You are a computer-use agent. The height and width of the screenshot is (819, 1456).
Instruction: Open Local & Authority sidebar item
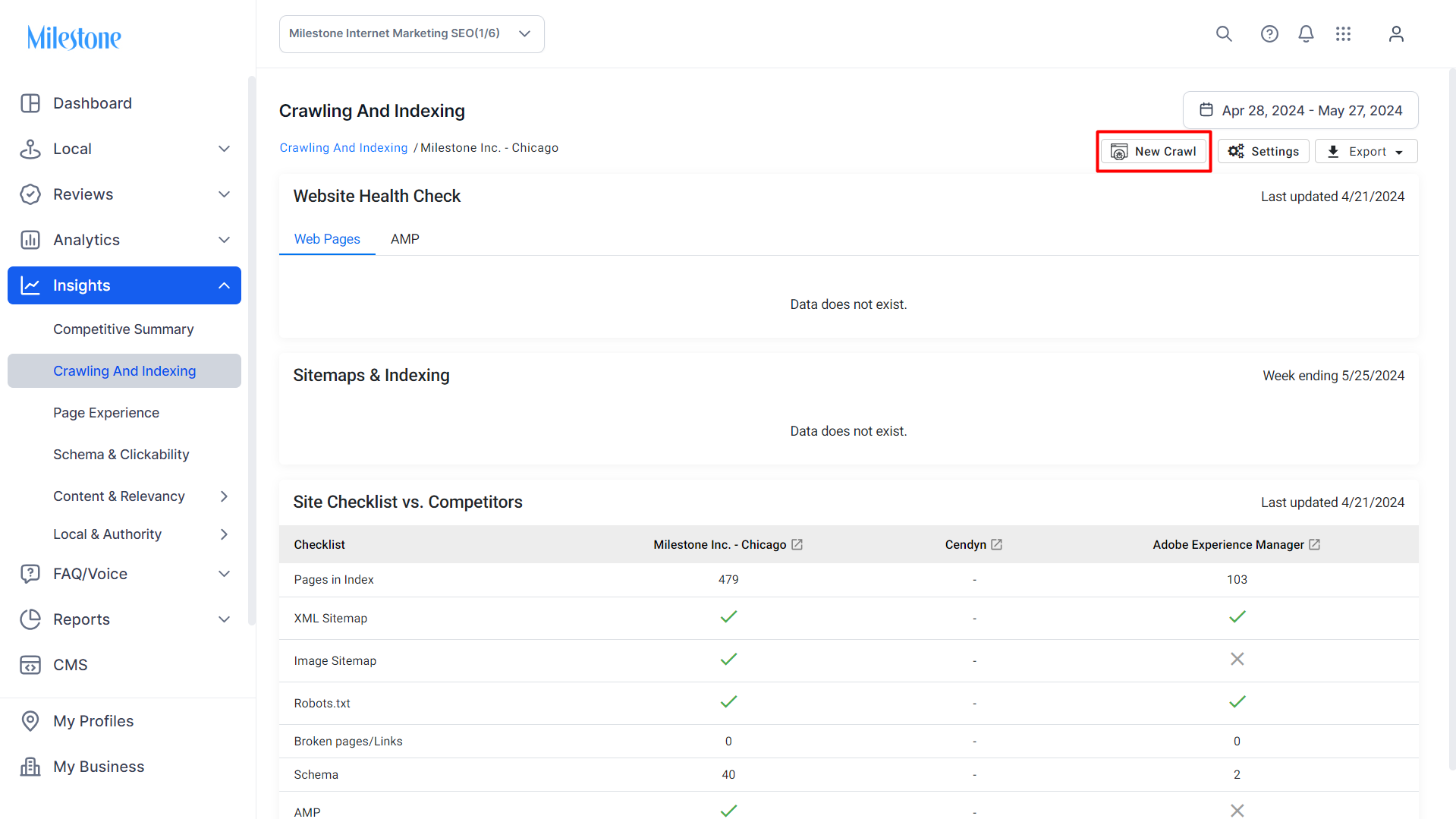click(x=108, y=534)
